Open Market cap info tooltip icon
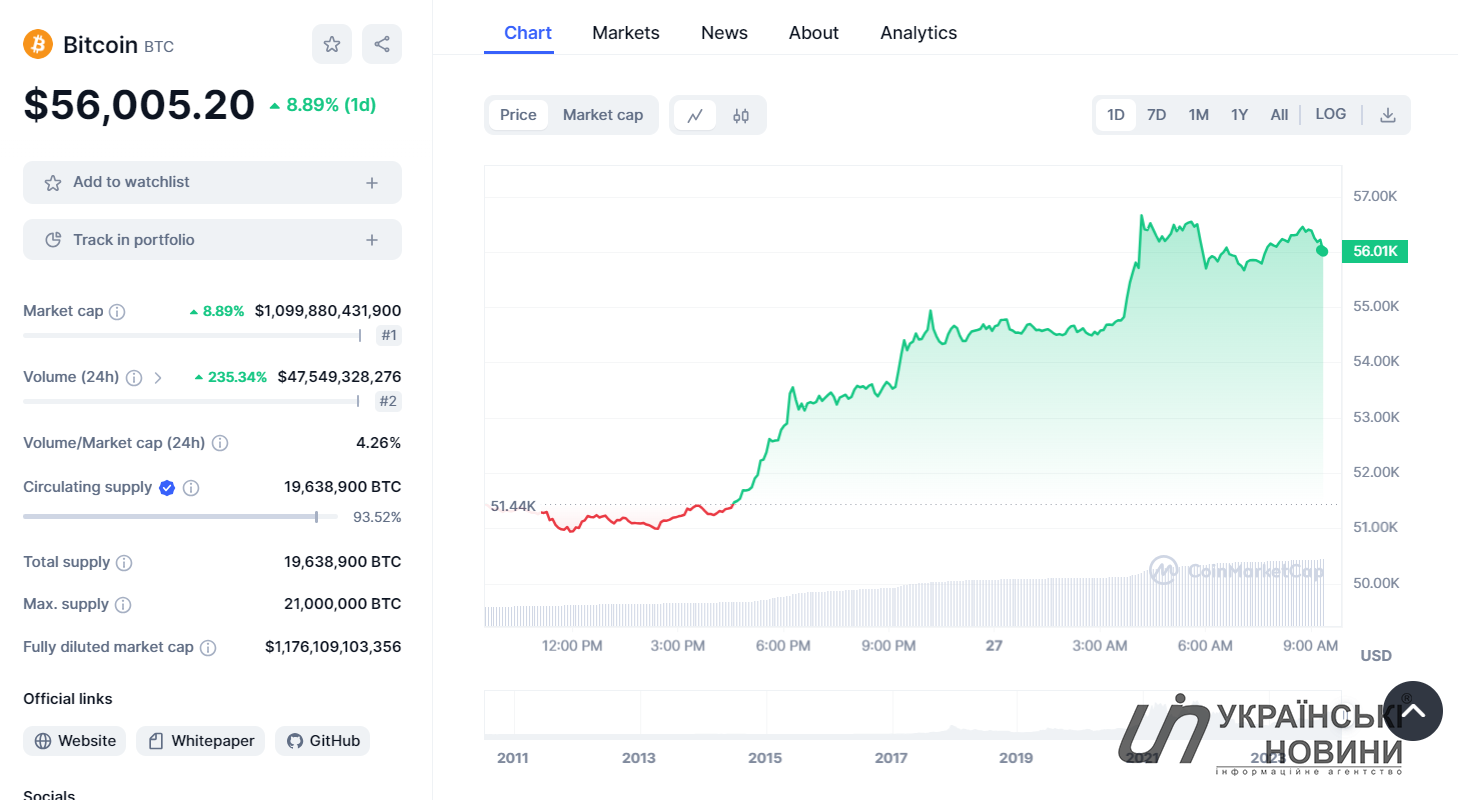 pyautogui.click(x=117, y=312)
